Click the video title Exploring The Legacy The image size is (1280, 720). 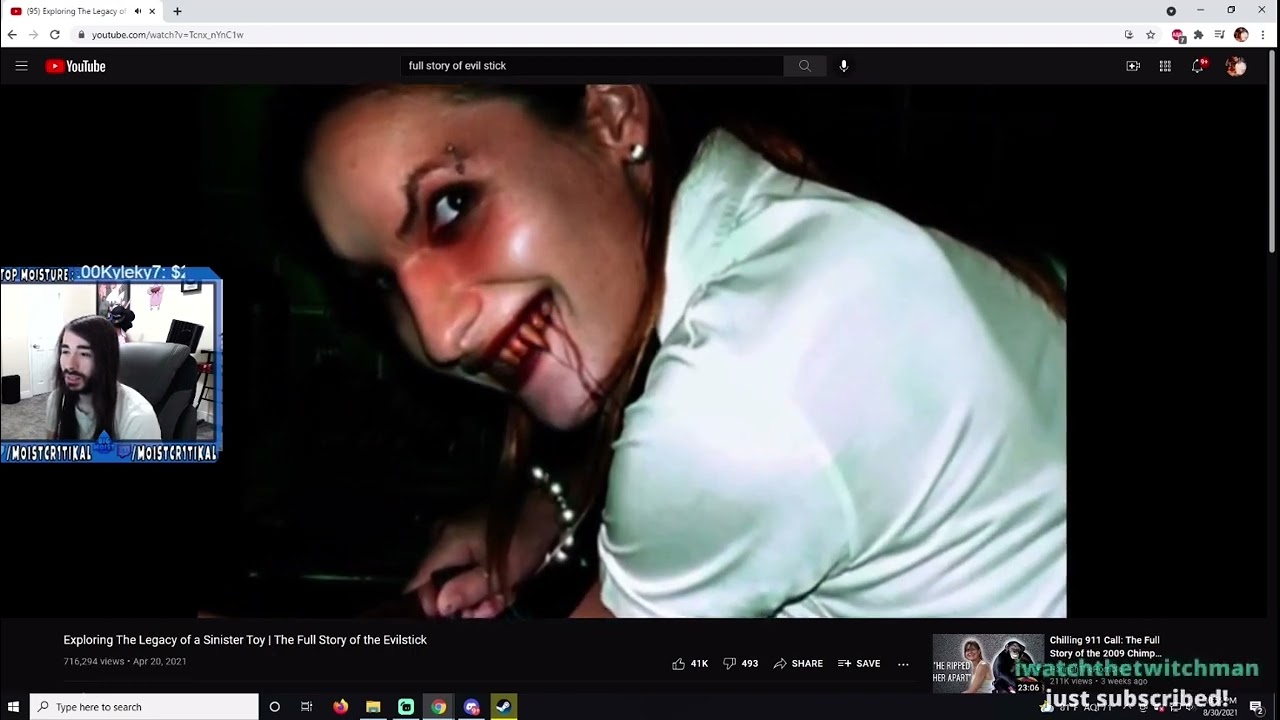pyautogui.click(x=245, y=640)
